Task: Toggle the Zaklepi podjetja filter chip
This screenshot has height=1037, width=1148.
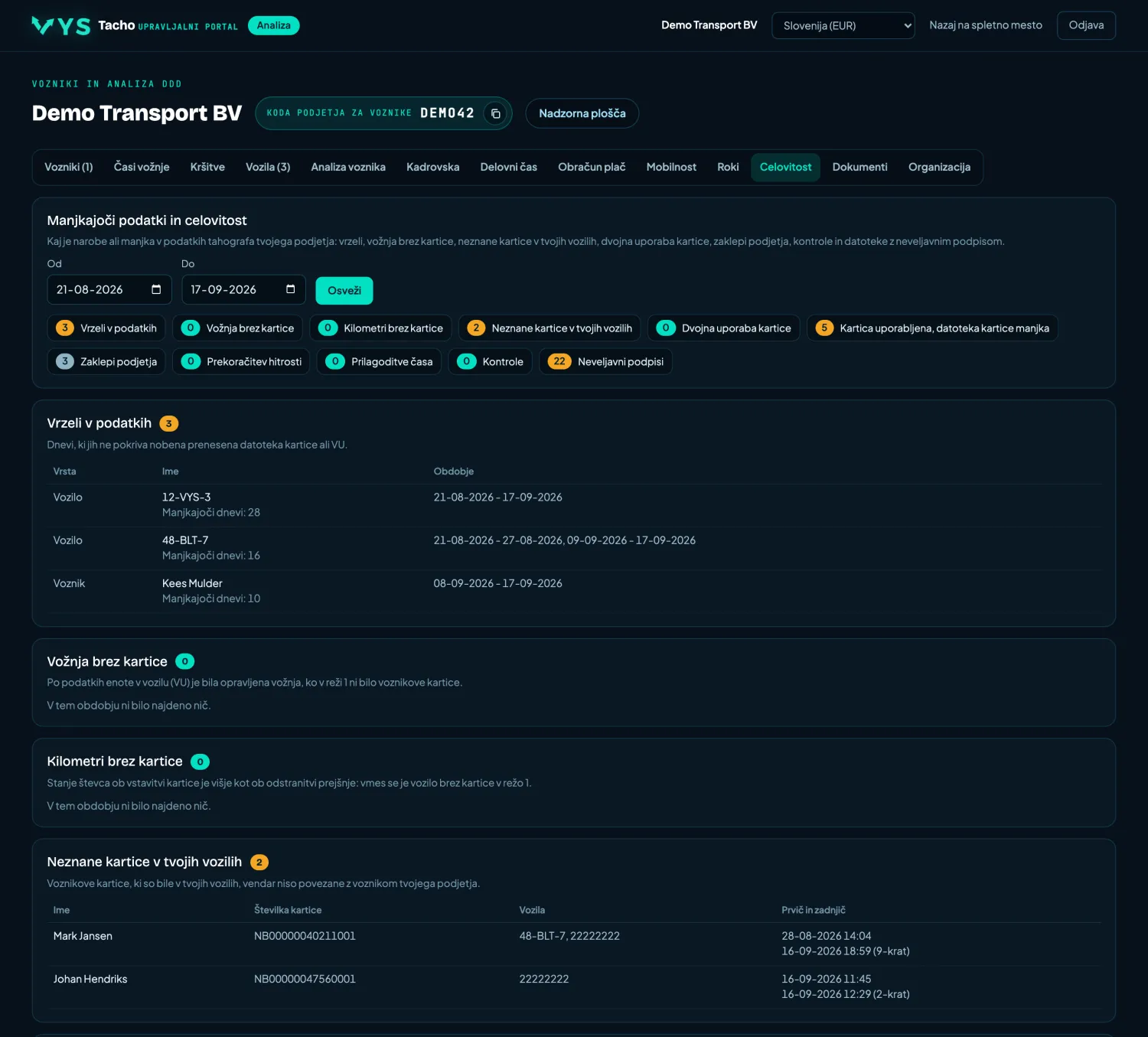Action: click(x=106, y=362)
